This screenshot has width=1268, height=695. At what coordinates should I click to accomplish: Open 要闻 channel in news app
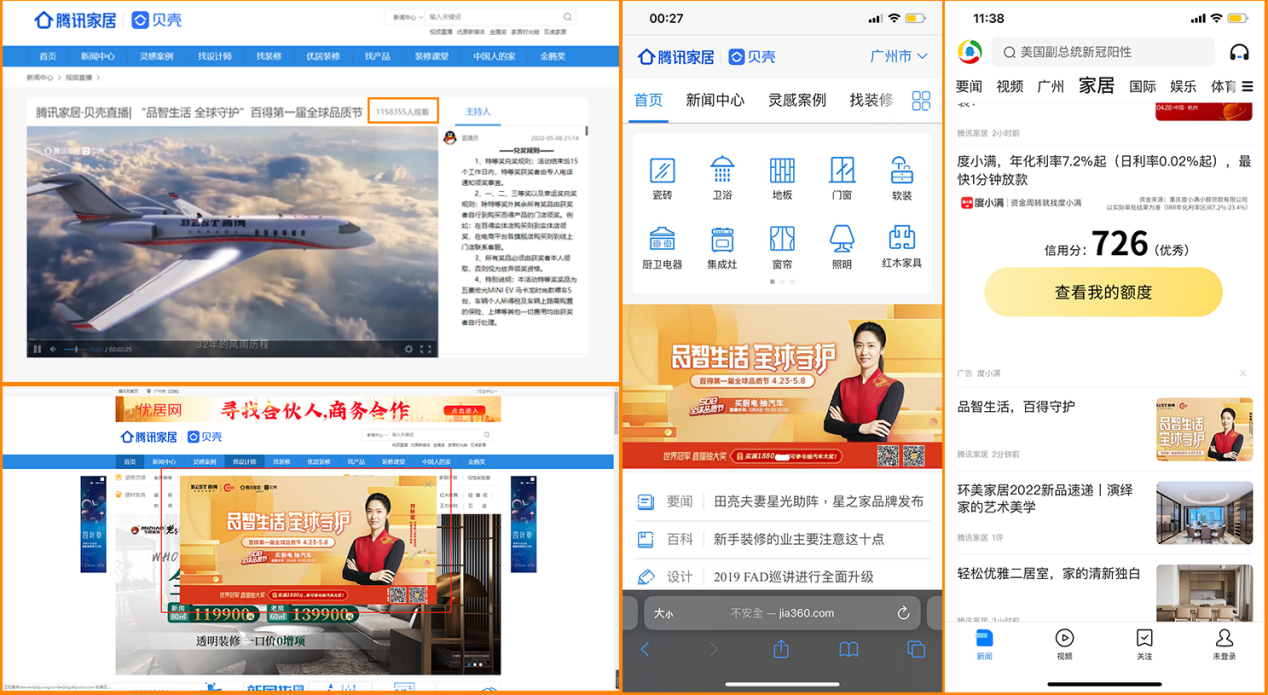pos(969,87)
